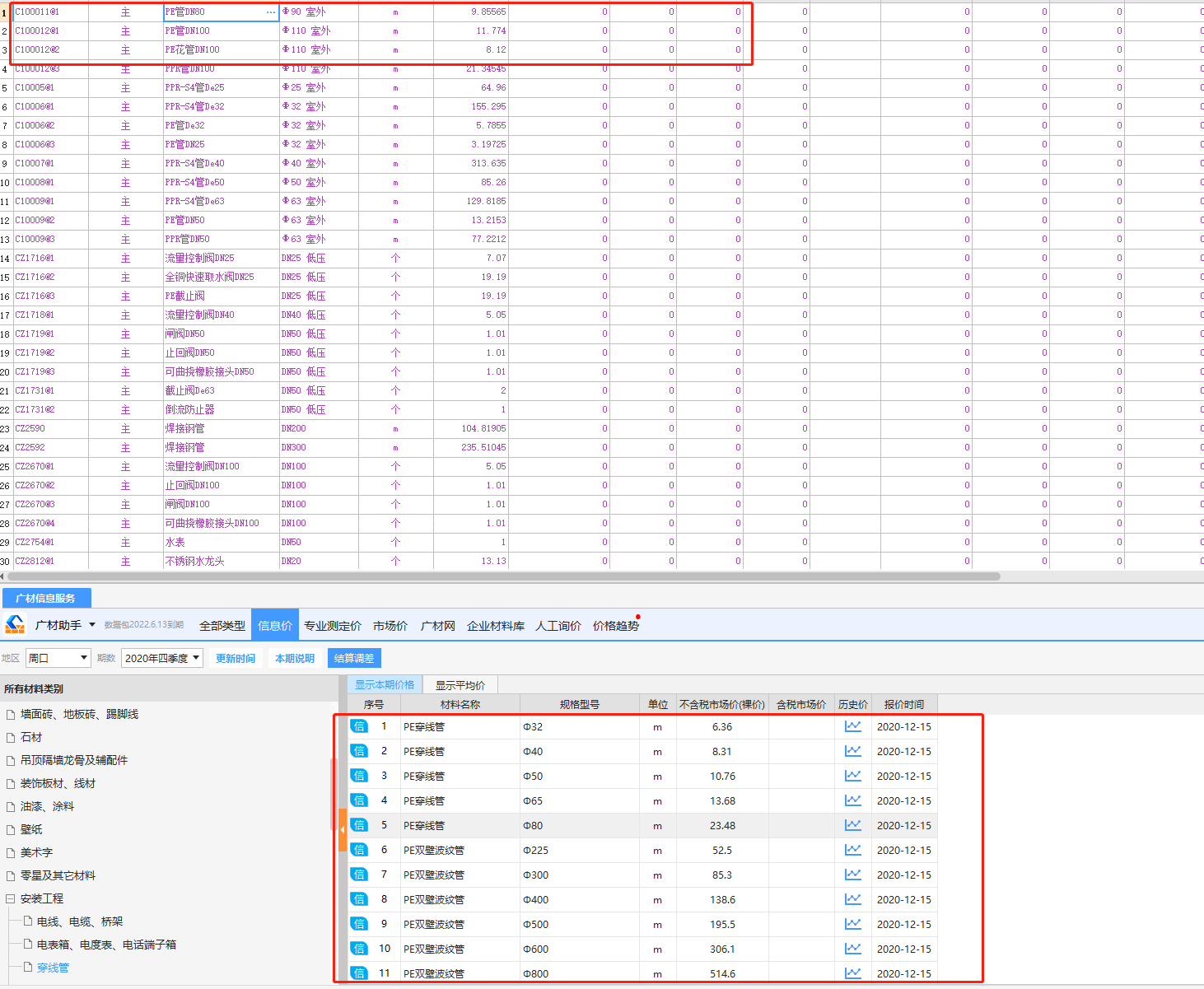
Task: Click the 信 icon for PE穿线管 Φ65
Action: (x=359, y=800)
